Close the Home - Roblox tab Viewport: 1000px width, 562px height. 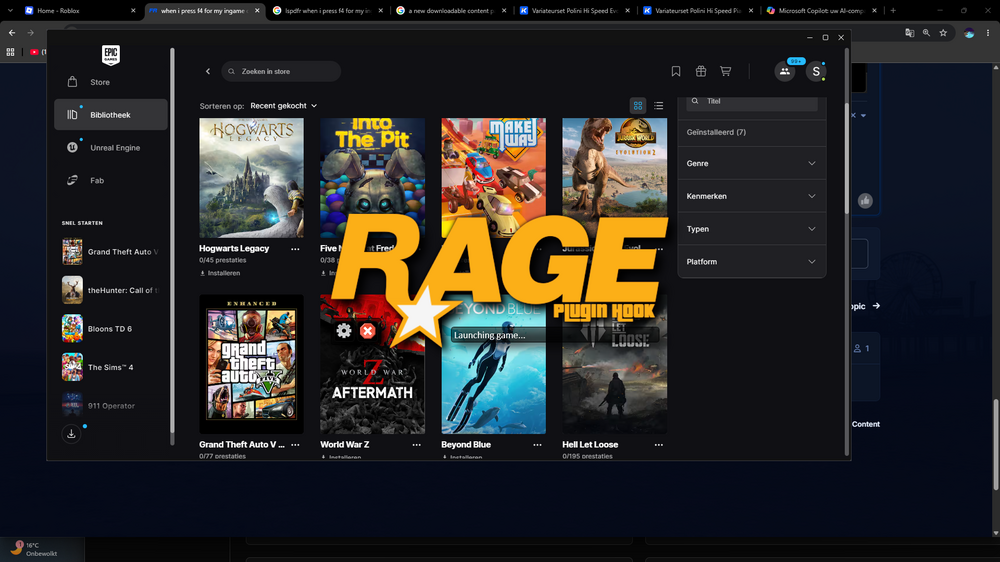[x=133, y=11]
